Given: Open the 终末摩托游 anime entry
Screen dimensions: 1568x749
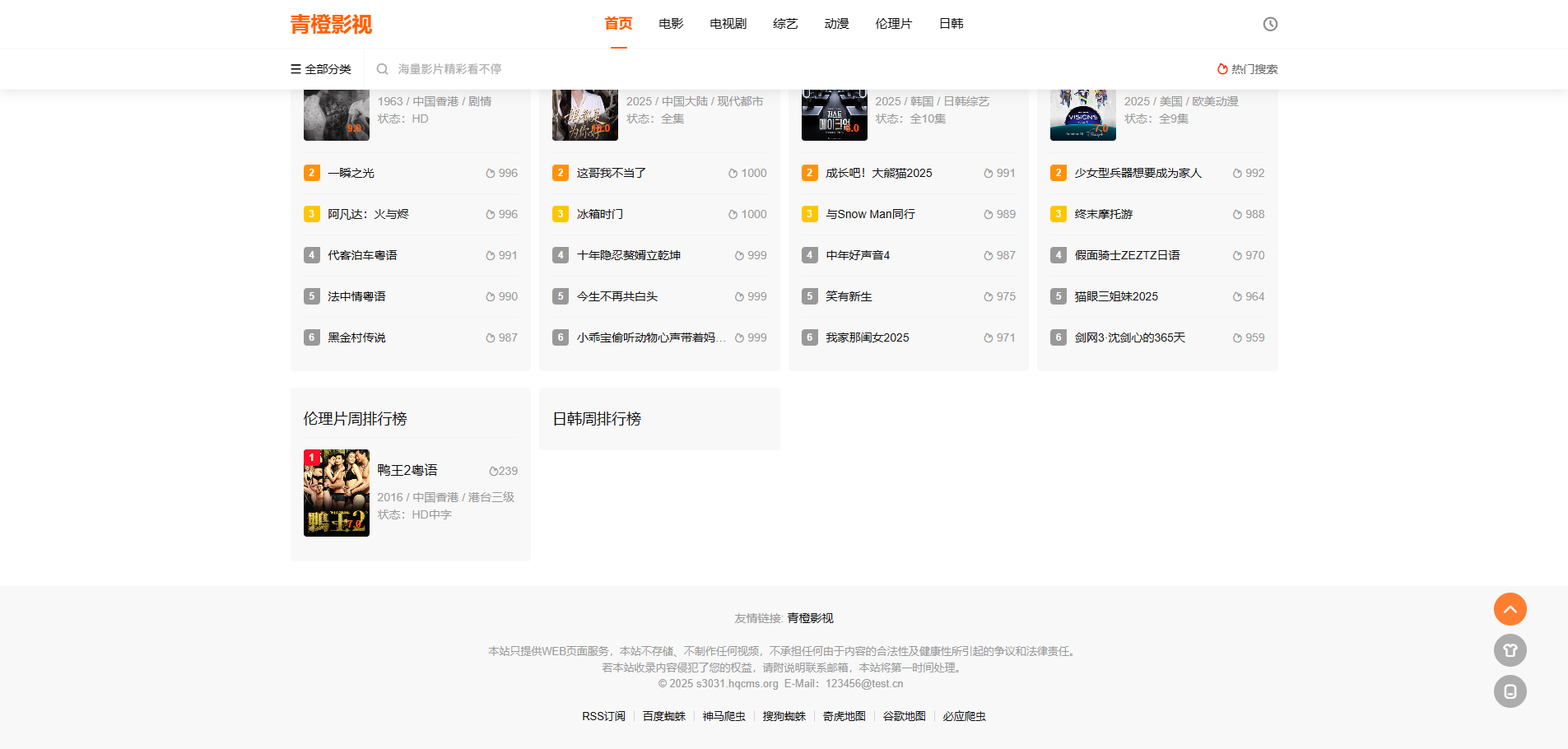Looking at the screenshot, I should coord(1103,214).
